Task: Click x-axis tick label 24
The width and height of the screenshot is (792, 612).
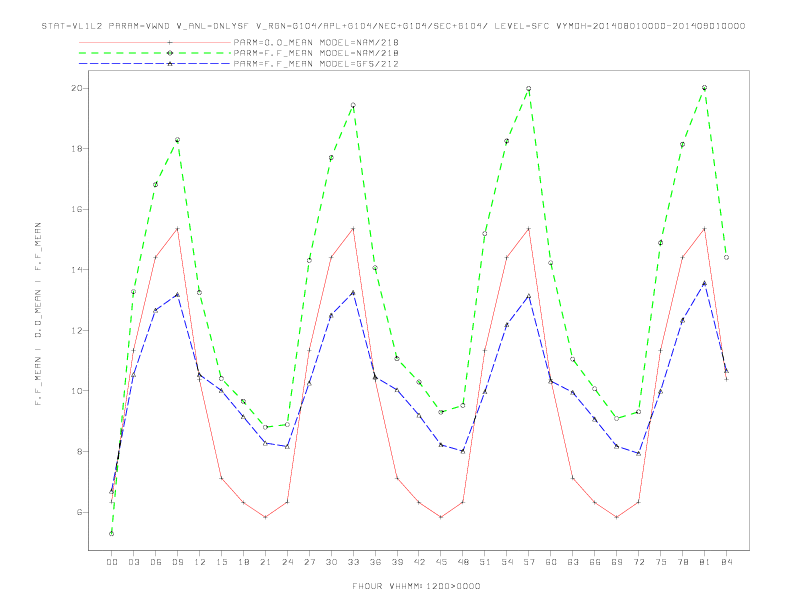Action: click(287, 562)
